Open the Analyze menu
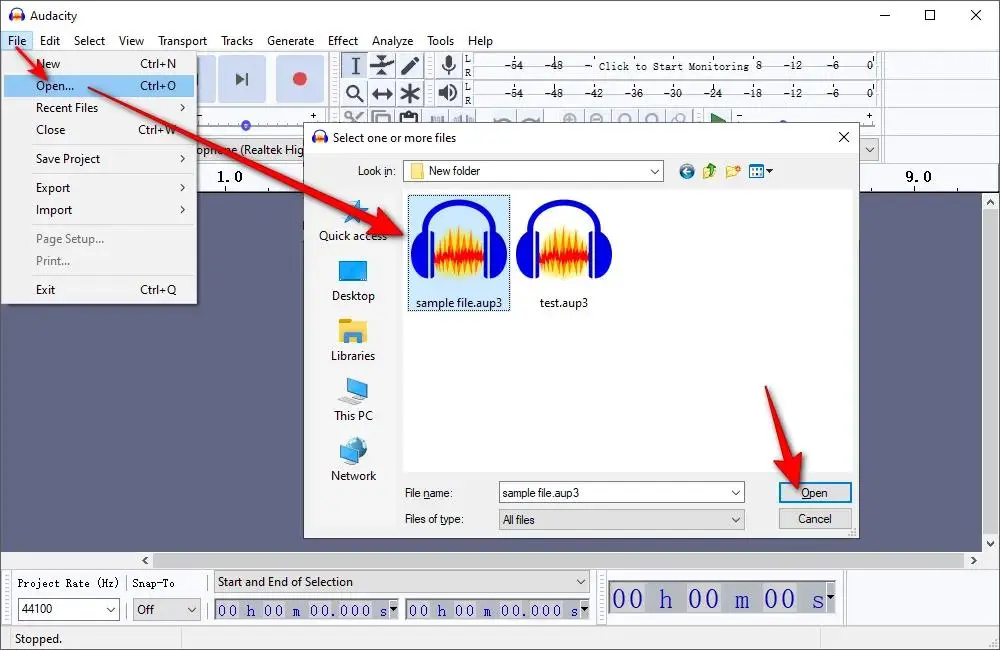1000x650 pixels. [392, 41]
